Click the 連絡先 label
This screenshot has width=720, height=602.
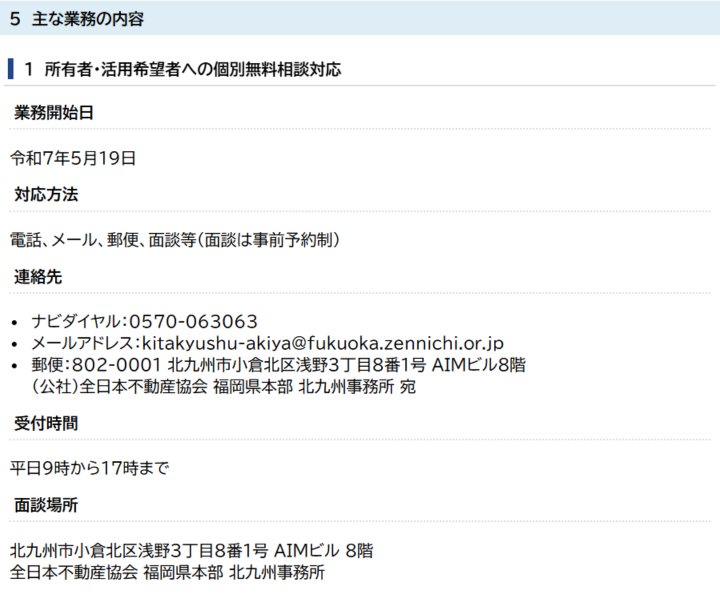(x=38, y=276)
